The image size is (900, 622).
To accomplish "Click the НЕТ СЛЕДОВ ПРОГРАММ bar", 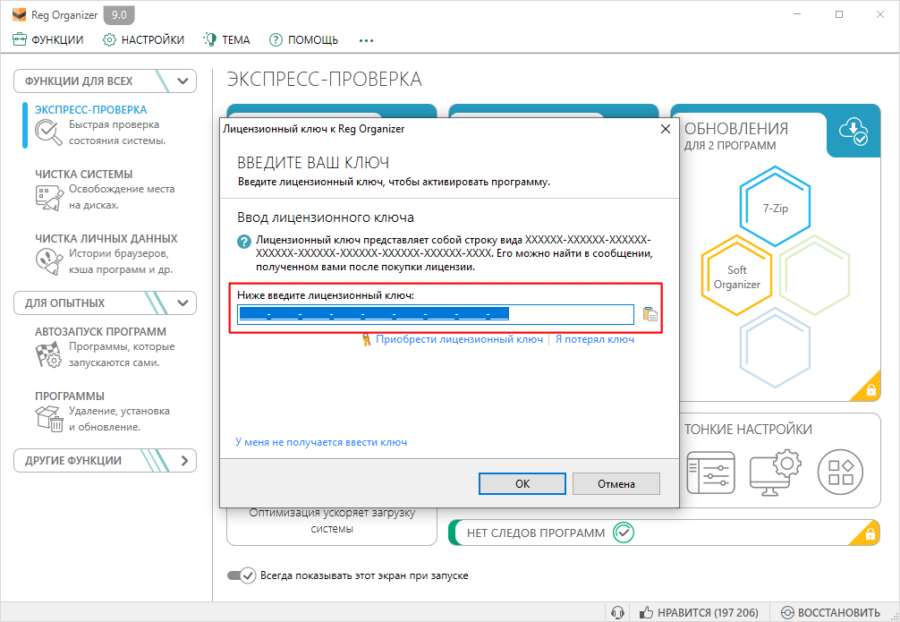I will (664, 532).
